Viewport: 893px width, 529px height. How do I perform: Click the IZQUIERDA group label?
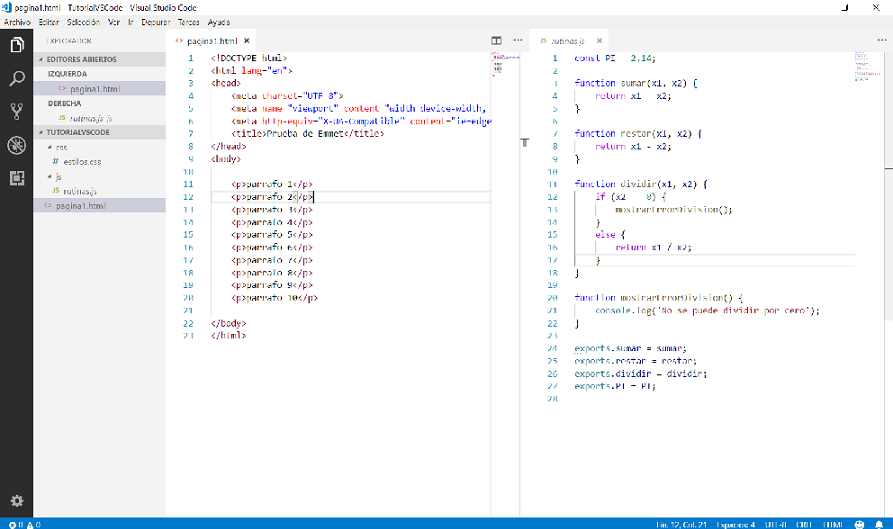coord(67,74)
